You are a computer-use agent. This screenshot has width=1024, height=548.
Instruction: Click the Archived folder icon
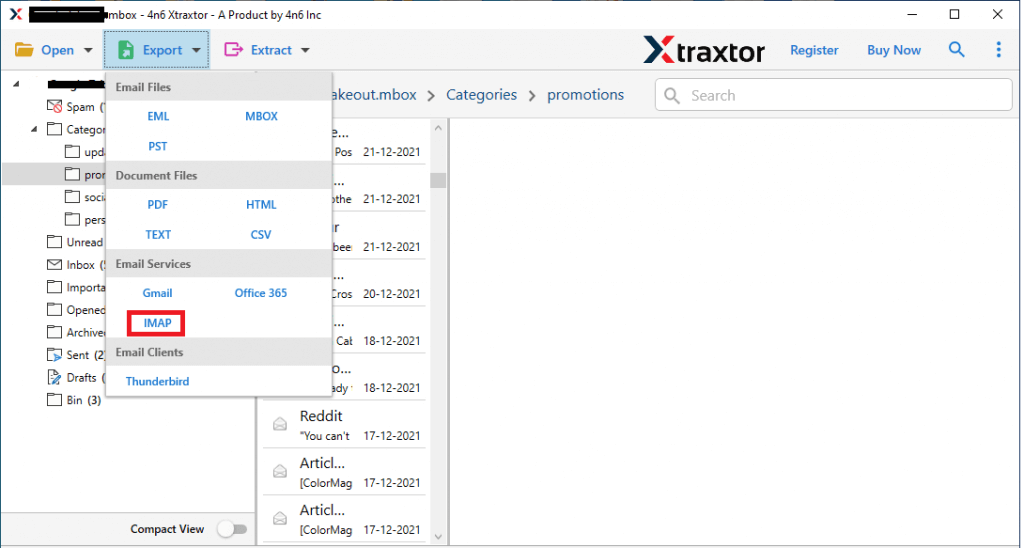tap(55, 332)
